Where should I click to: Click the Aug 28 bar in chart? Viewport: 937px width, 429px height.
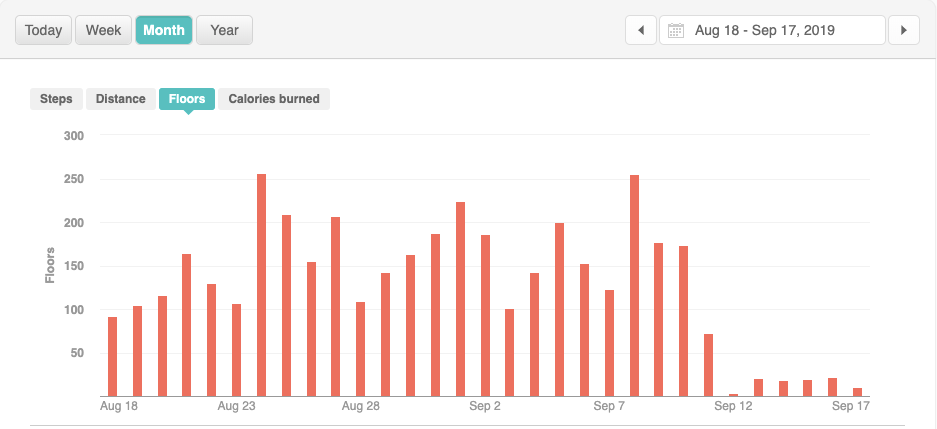(x=361, y=349)
